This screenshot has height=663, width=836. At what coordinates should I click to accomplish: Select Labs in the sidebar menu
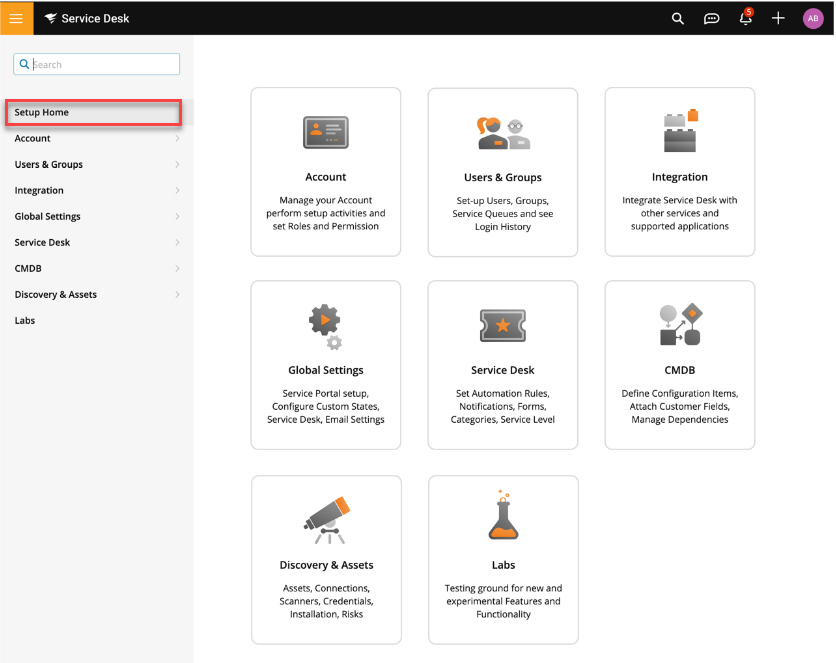(x=25, y=321)
